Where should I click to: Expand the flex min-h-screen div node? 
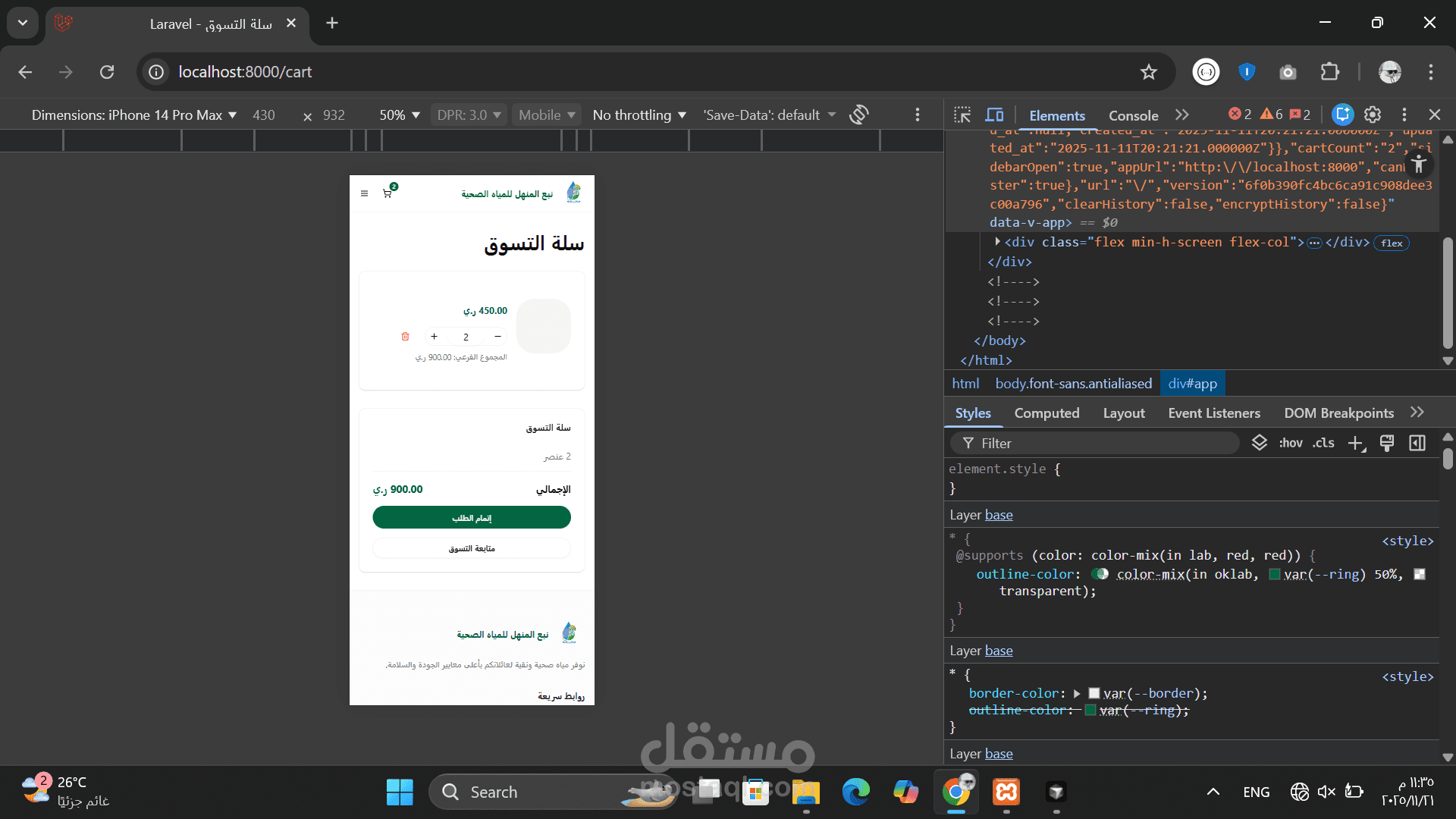tap(997, 242)
